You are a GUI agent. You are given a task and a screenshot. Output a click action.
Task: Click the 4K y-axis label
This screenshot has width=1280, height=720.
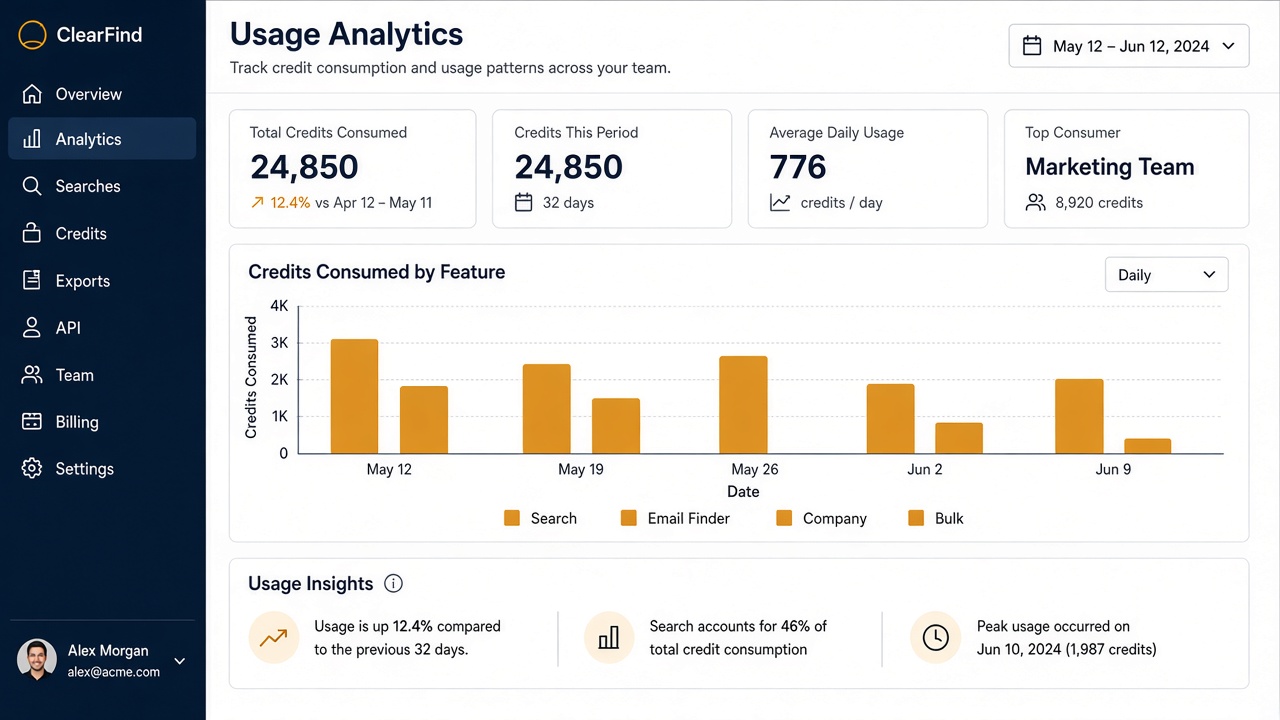[x=279, y=306]
